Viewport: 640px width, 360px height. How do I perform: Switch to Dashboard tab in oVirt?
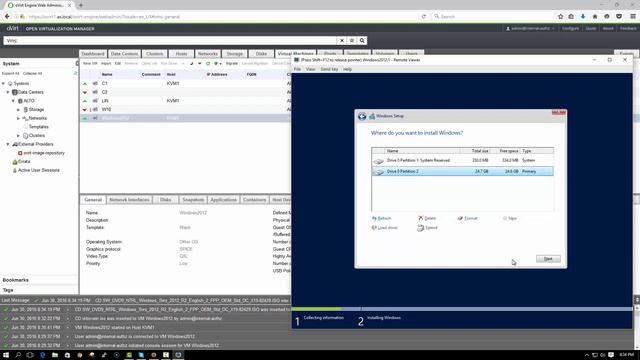(93, 54)
